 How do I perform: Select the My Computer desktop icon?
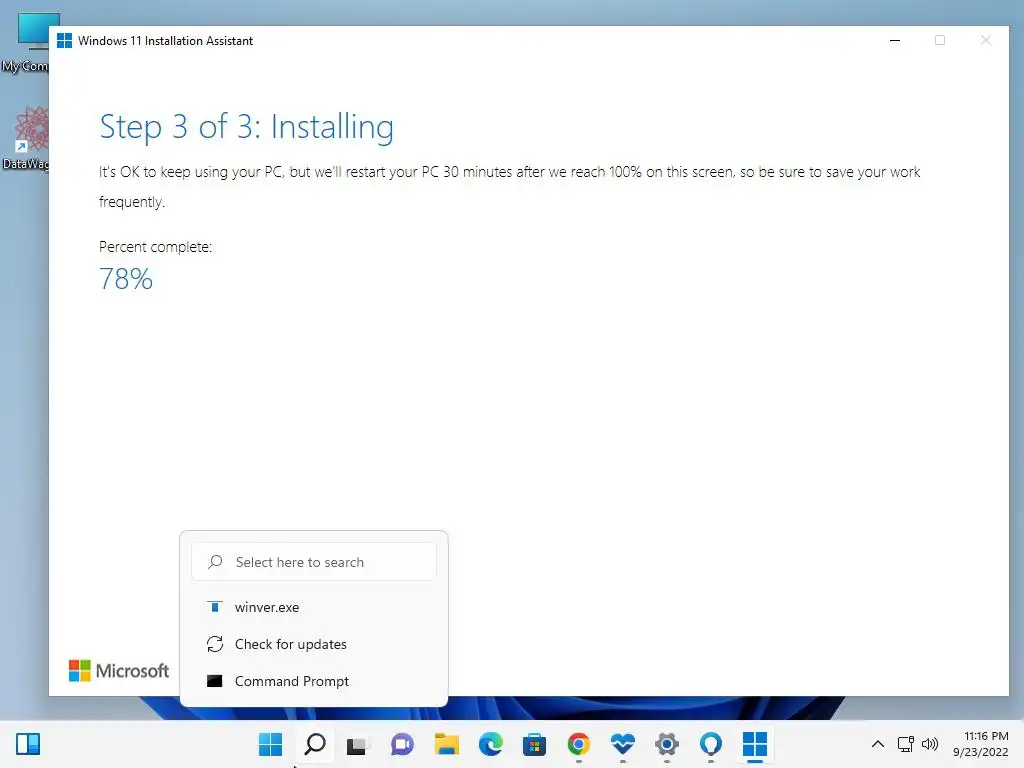[26, 43]
